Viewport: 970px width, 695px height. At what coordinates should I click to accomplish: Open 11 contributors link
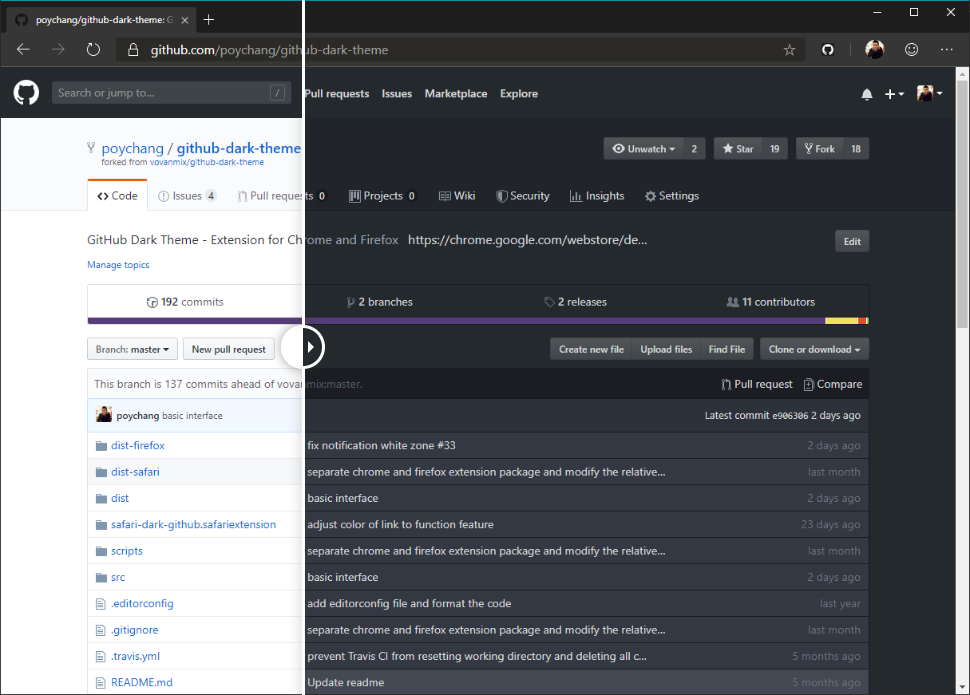click(771, 302)
